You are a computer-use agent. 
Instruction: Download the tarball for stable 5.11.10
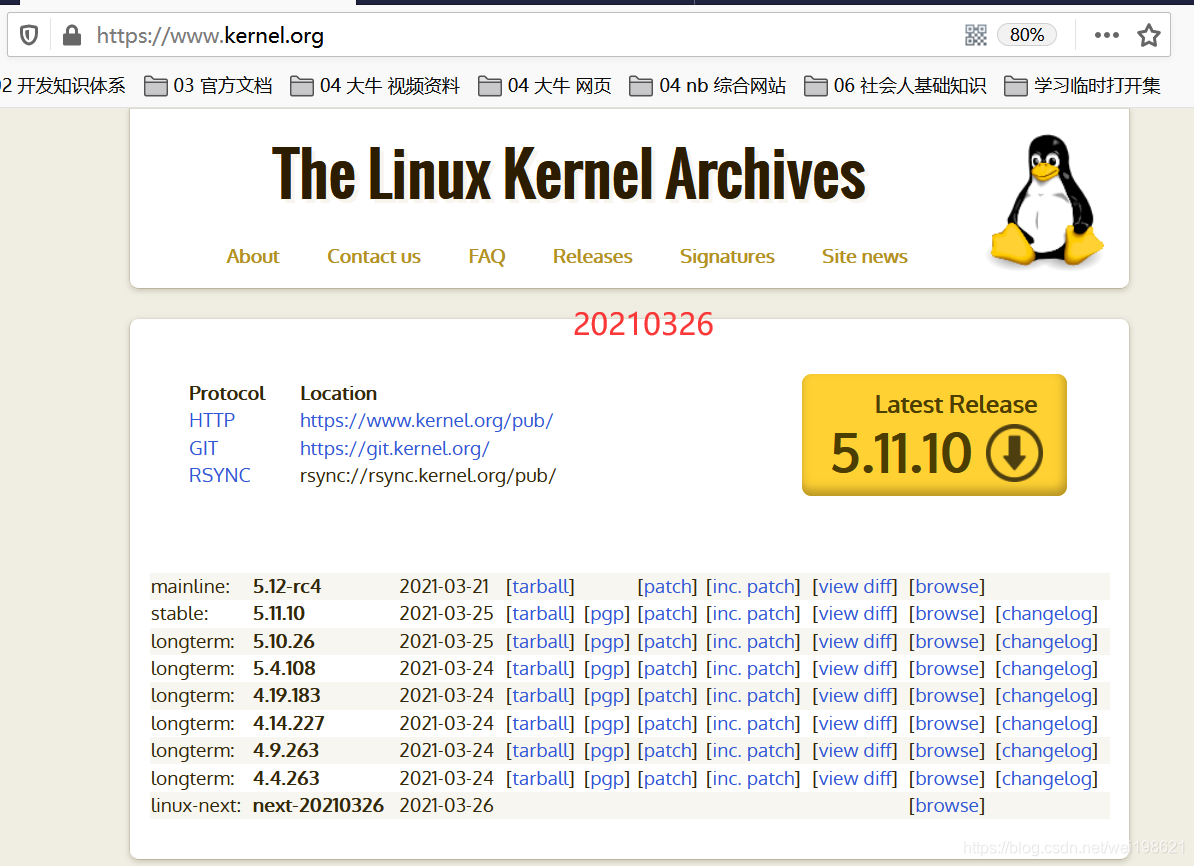click(x=540, y=614)
